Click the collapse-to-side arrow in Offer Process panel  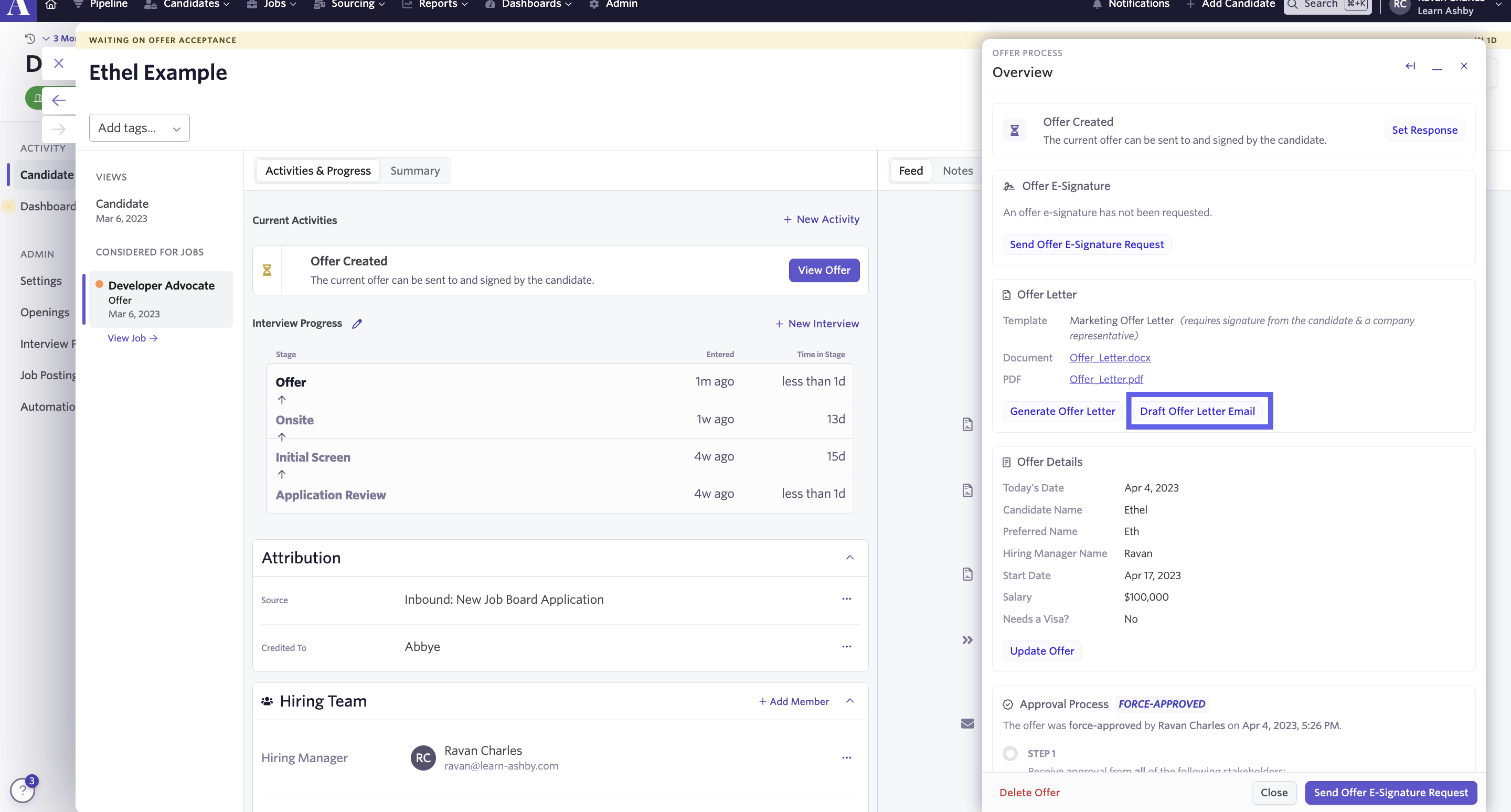[x=1410, y=66]
